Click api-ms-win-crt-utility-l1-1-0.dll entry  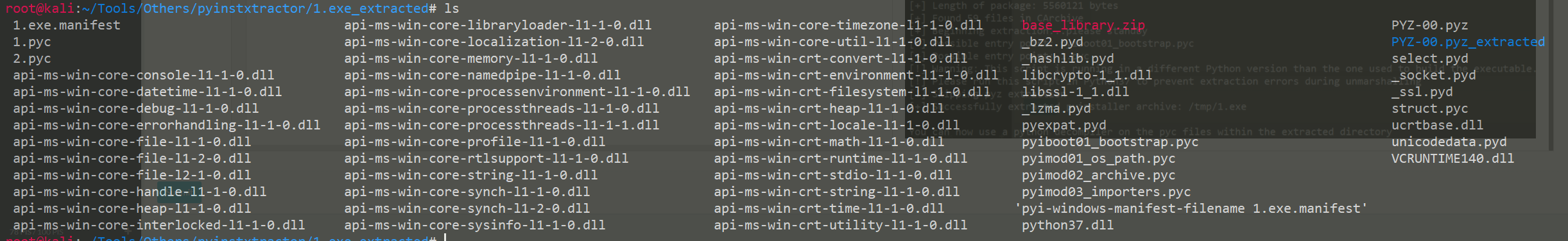(x=841, y=225)
